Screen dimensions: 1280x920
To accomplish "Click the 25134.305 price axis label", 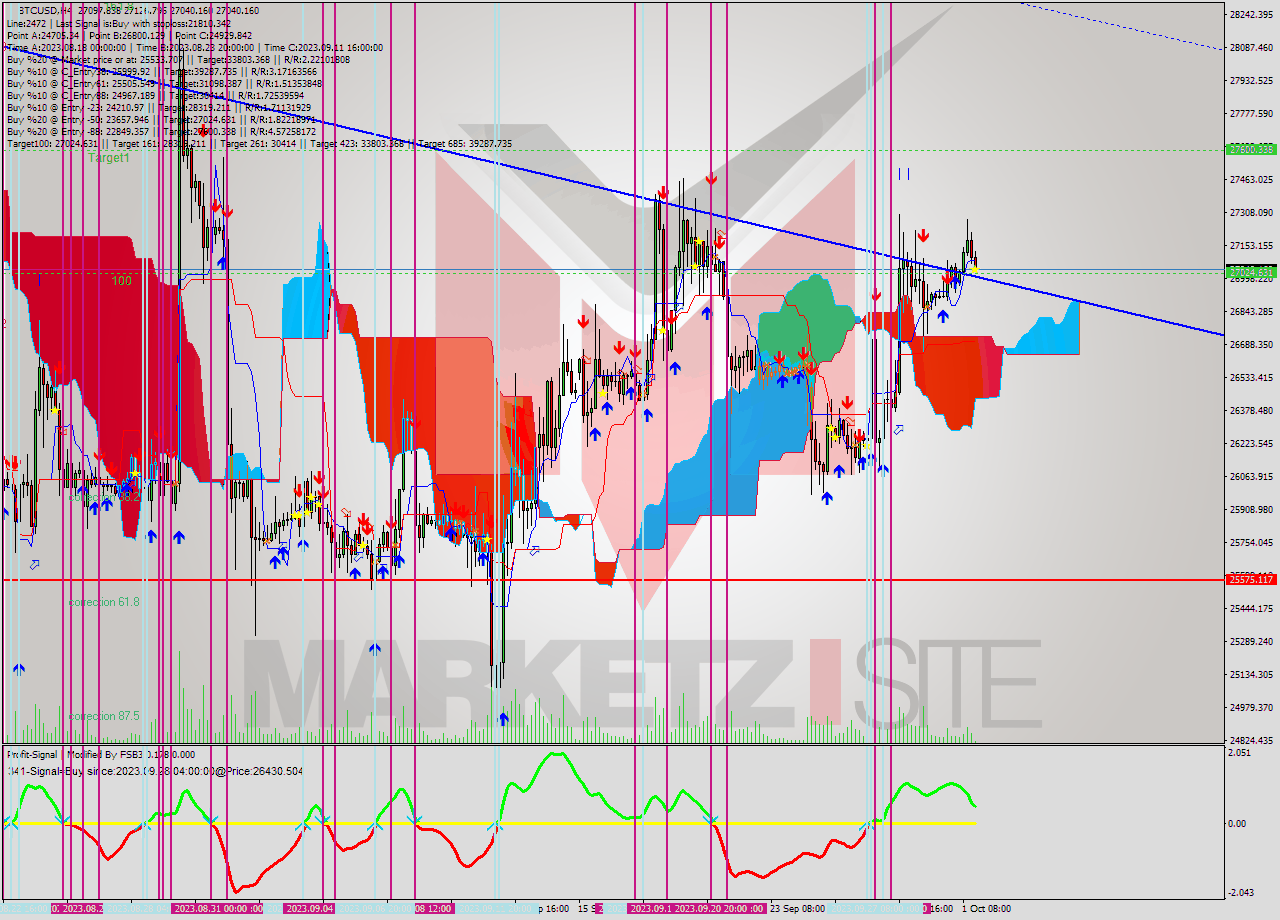I will tap(1252, 674).
